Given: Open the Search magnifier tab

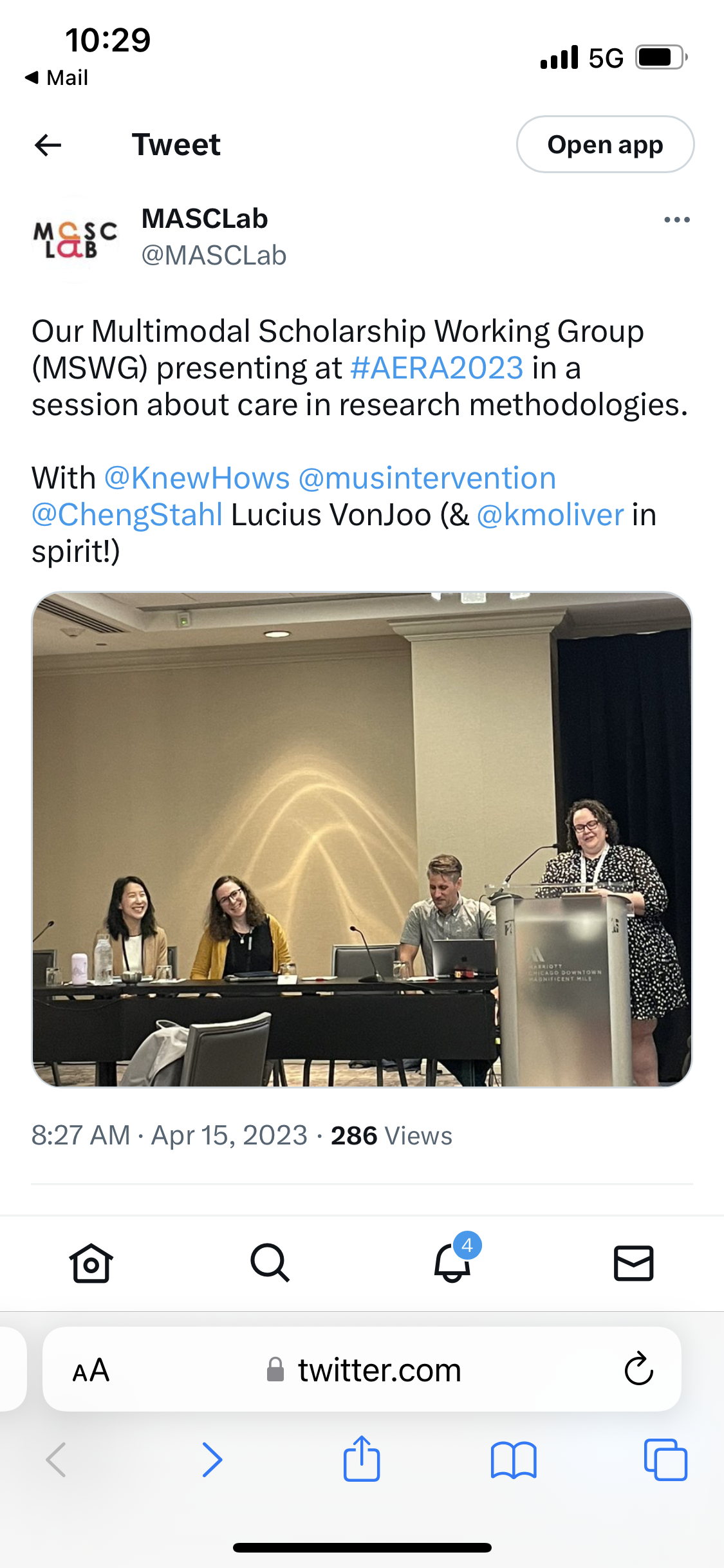Looking at the screenshot, I should 270,1263.
